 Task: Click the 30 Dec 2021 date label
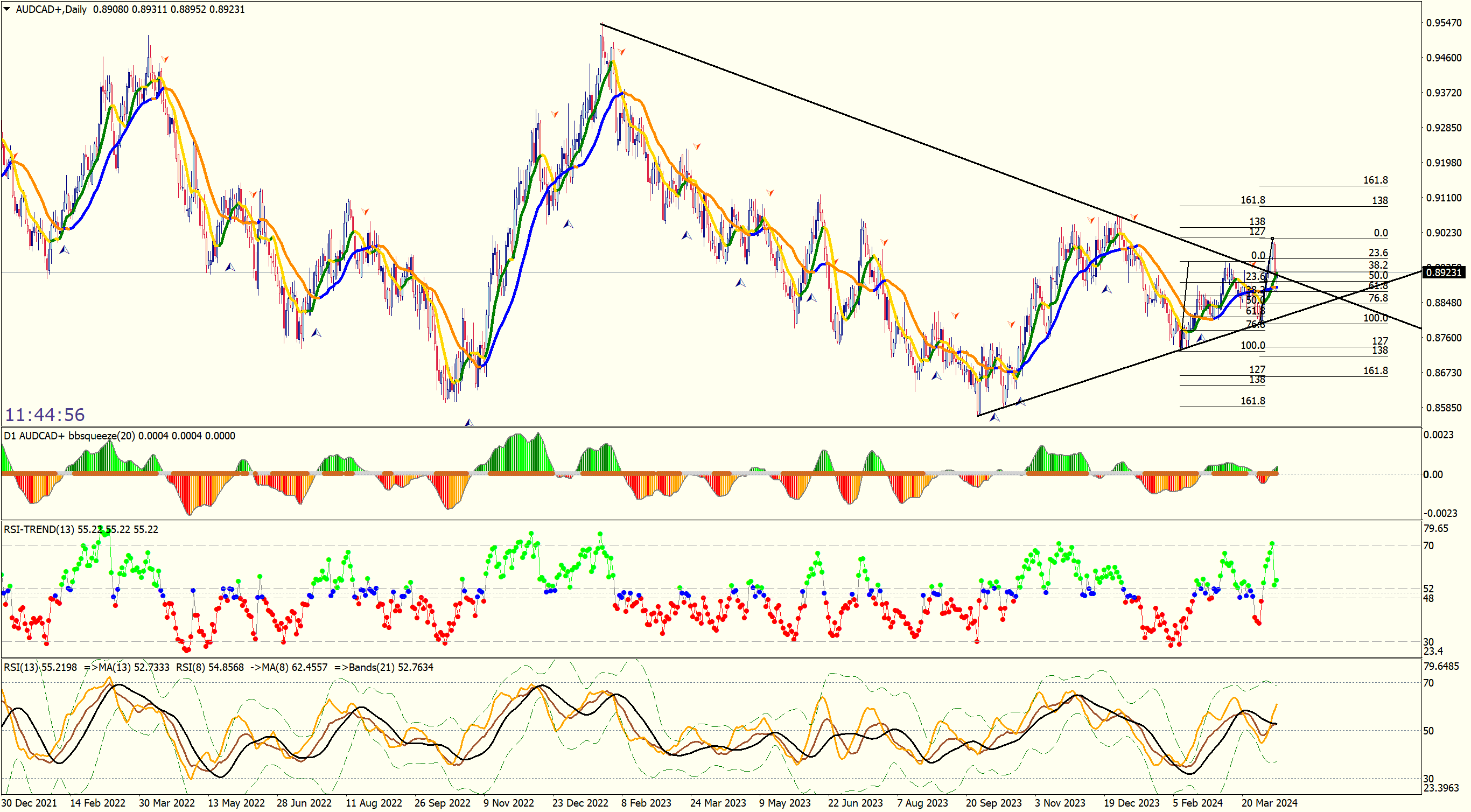(x=29, y=803)
